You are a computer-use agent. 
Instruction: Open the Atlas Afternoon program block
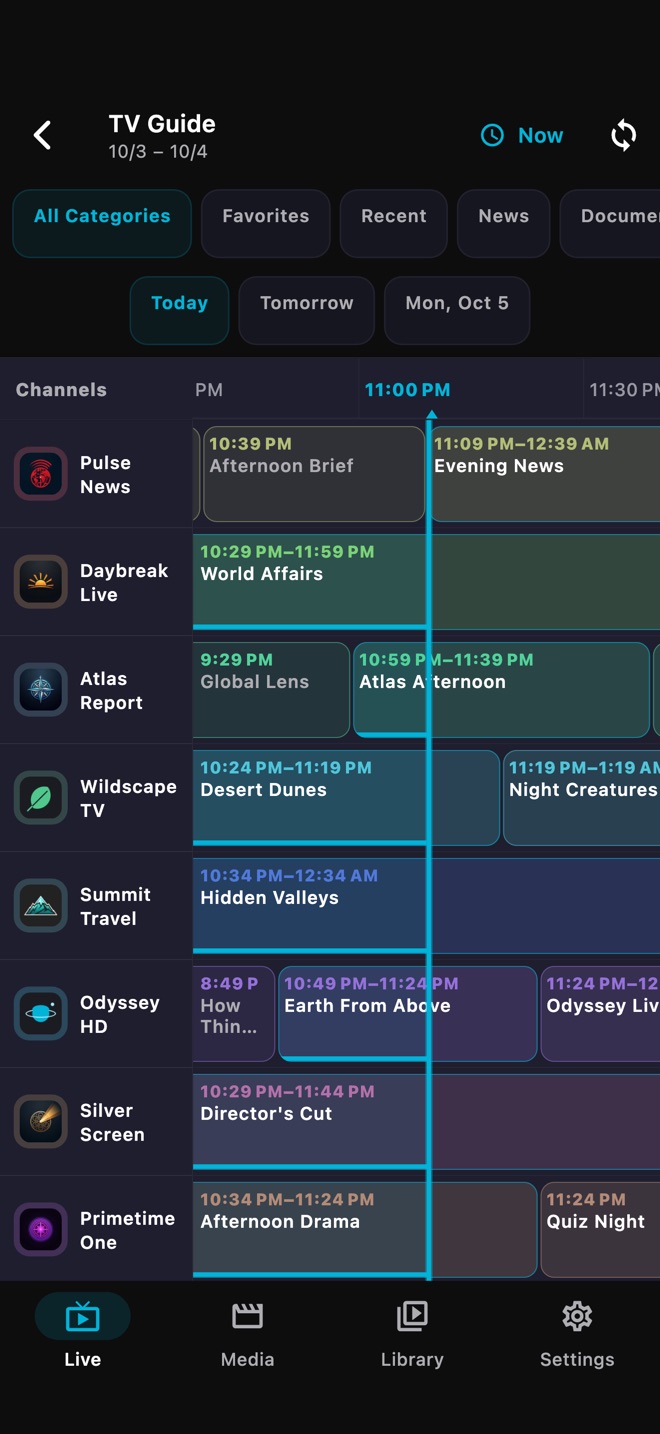pos(501,690)
